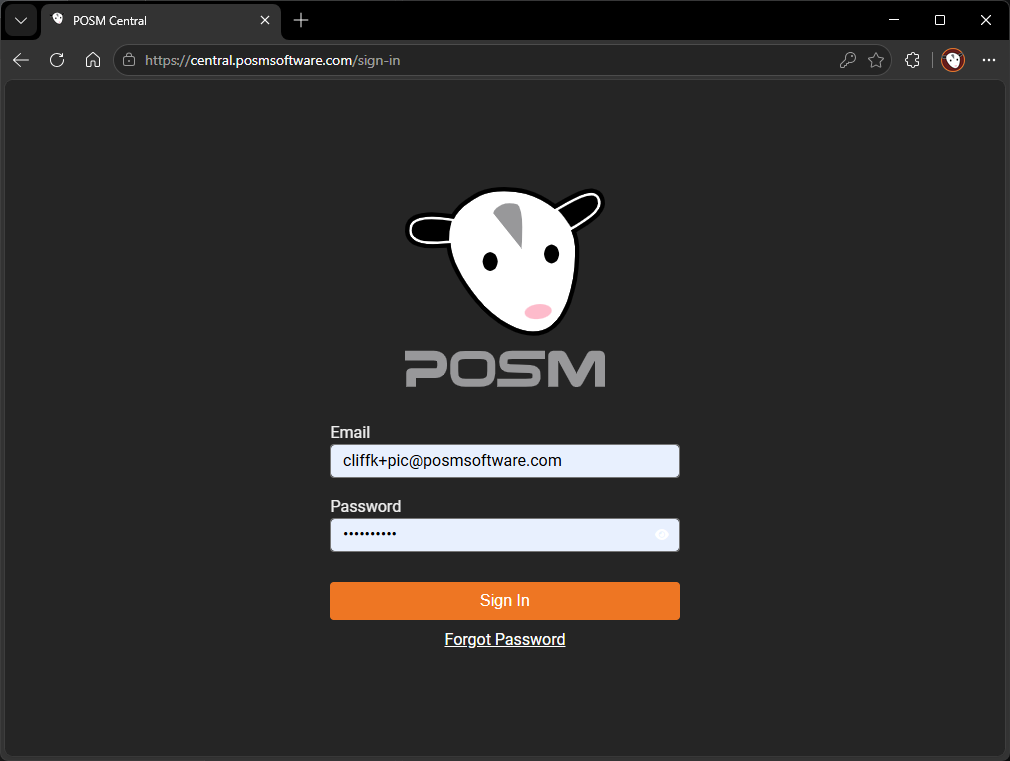This screenshot has height=761, width=1010.
Task: Reveal password with eye icon
Action: click(662, 535)
